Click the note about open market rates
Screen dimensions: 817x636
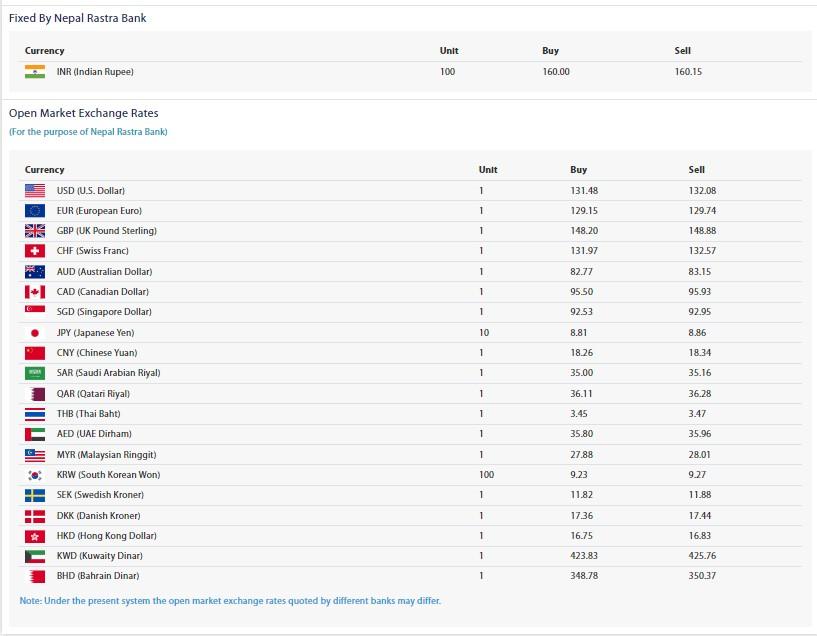pyautogui.click(x=230, y=601)
